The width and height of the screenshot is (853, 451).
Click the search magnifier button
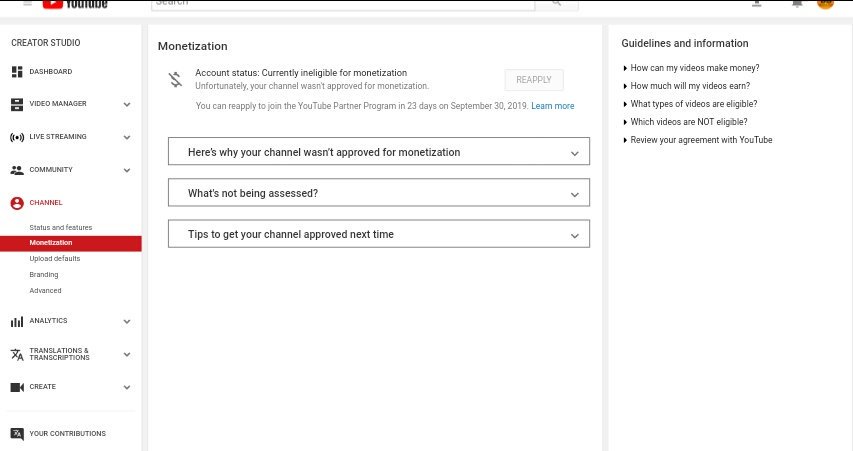(557, 4)
